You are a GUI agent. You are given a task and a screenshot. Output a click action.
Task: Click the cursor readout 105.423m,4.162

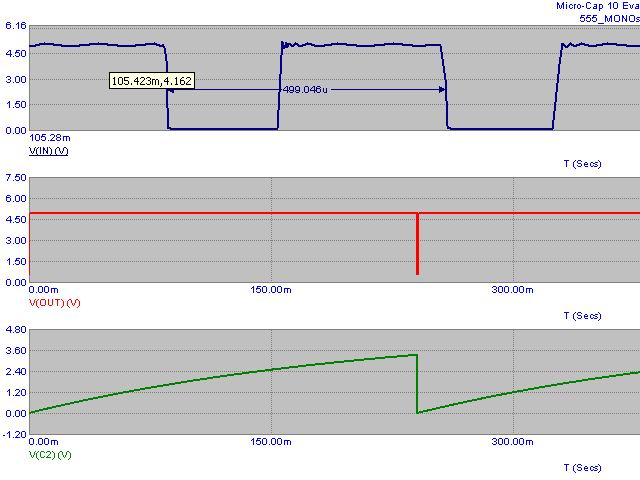pos(151,81)
